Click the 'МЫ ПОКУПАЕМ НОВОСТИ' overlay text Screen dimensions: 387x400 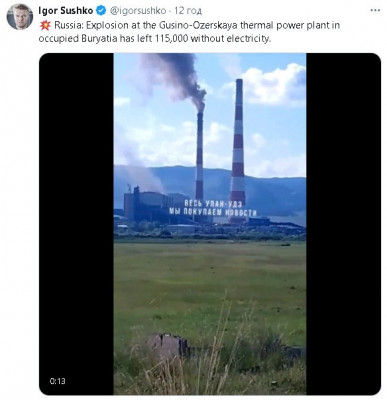[x=213, y=212]
